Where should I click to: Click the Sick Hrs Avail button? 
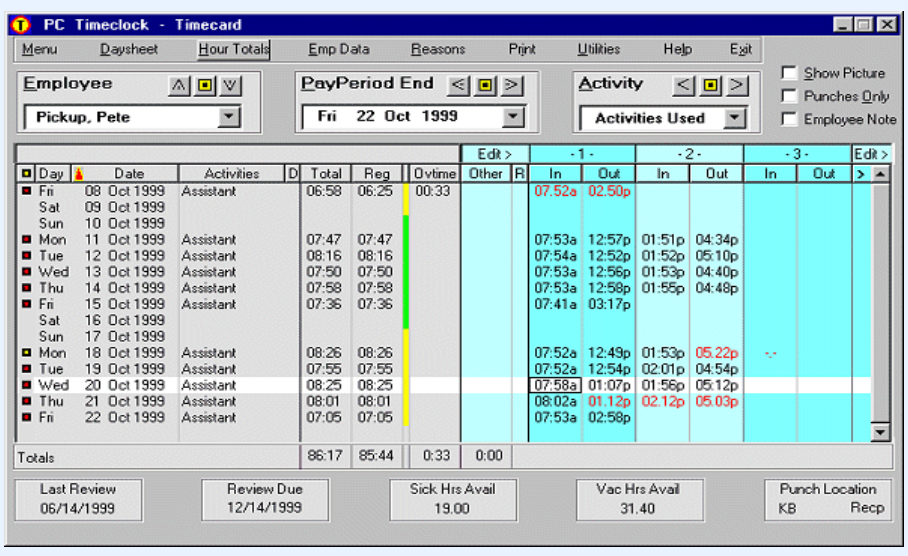(453, 499)
